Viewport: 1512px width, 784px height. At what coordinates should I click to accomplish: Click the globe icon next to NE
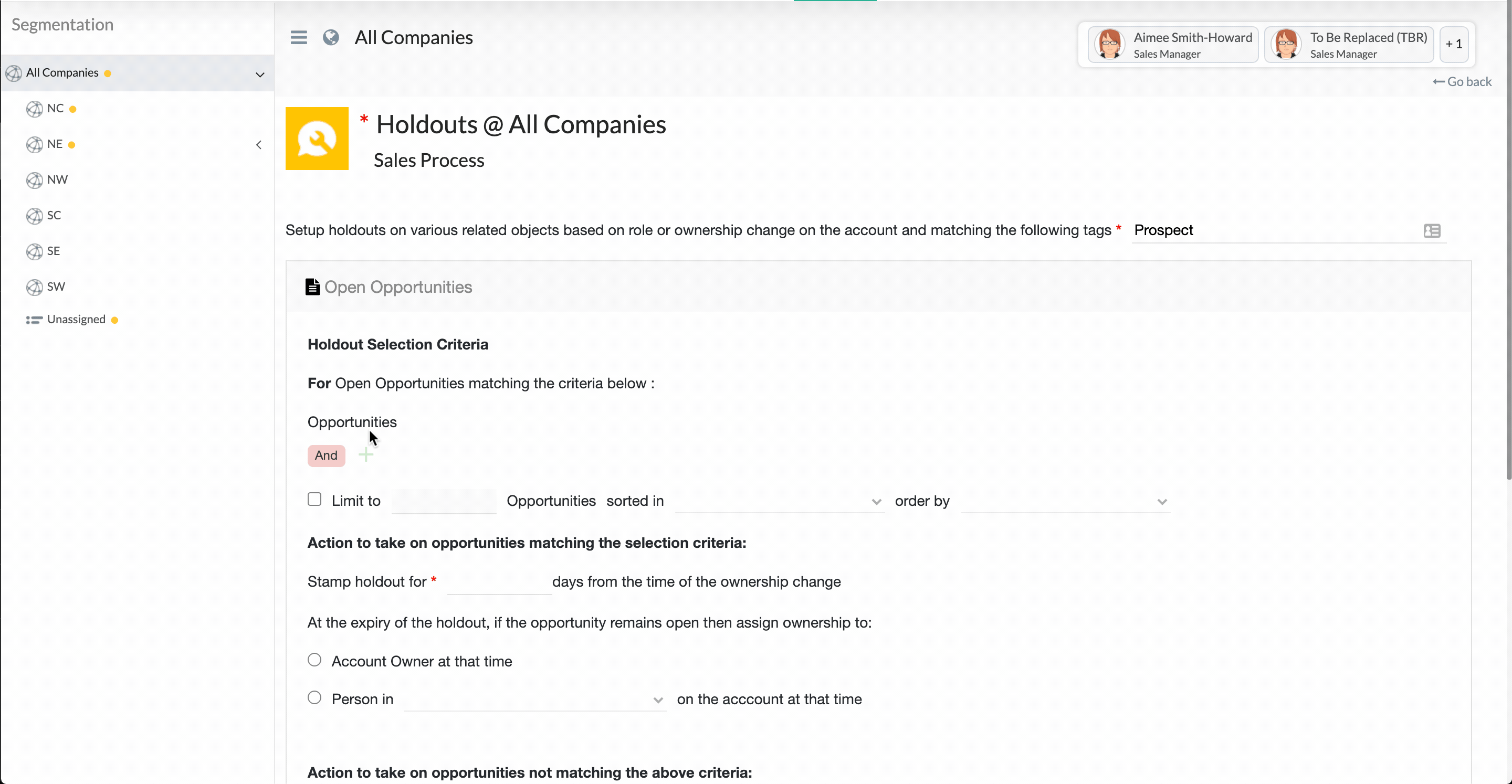[x=35, y=144]
